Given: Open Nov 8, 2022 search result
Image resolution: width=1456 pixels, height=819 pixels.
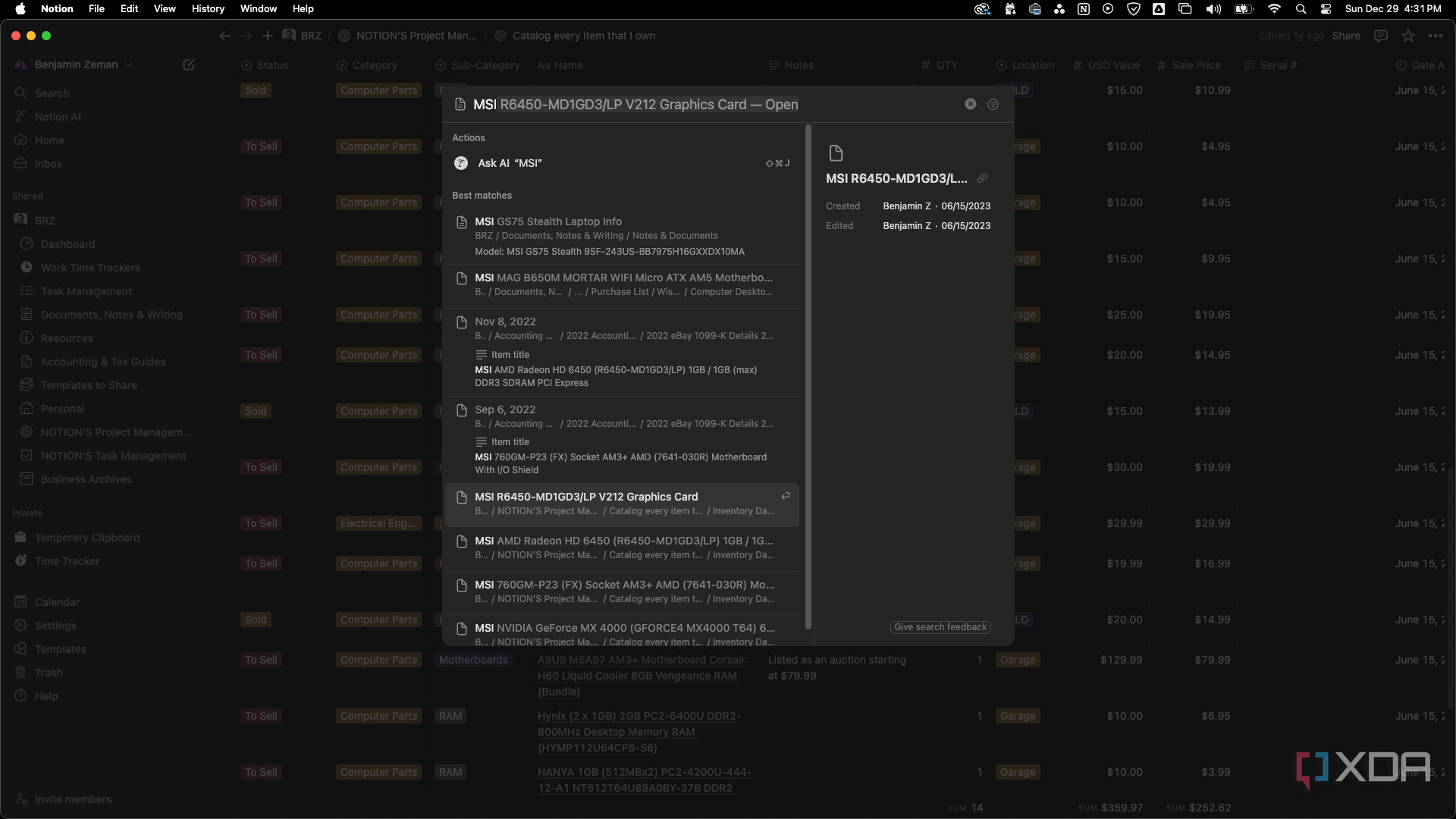Looking at the screenshot, I should (x=622, y=351).
